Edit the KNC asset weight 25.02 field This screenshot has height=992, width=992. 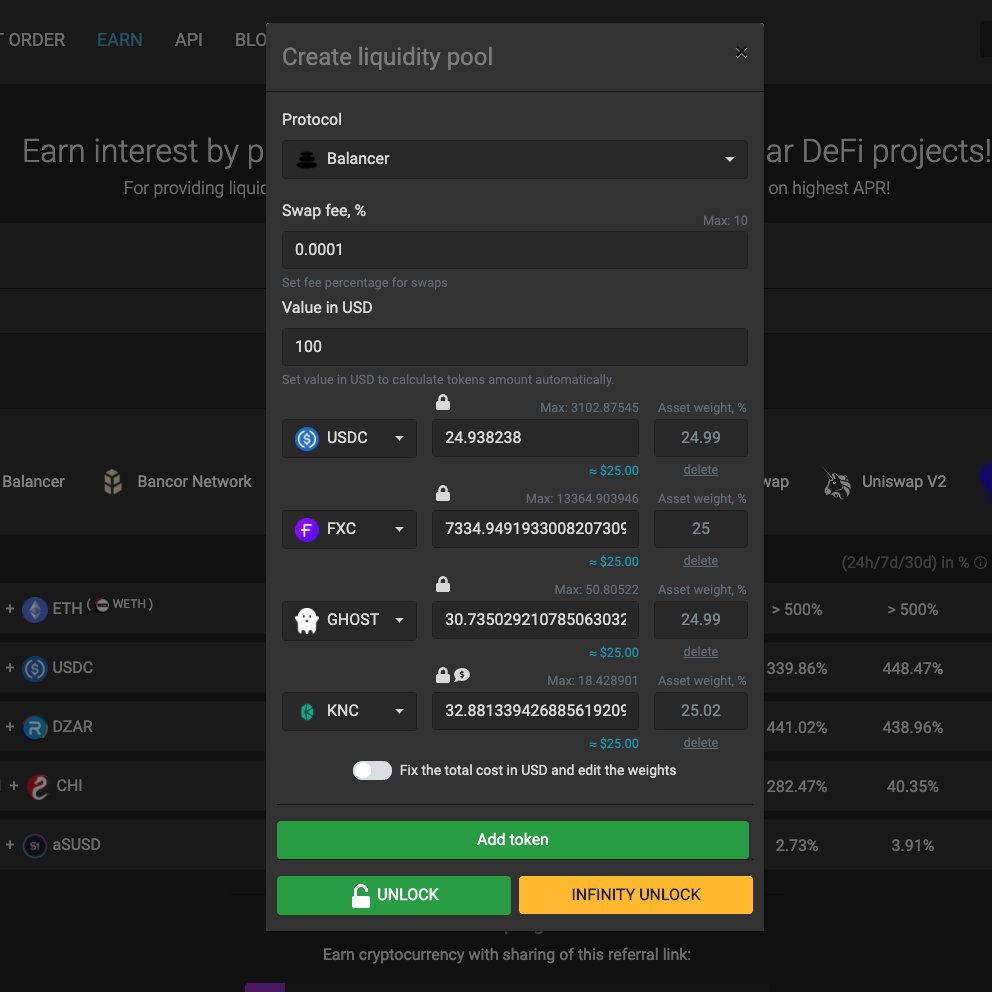click(x=700, y=711)
